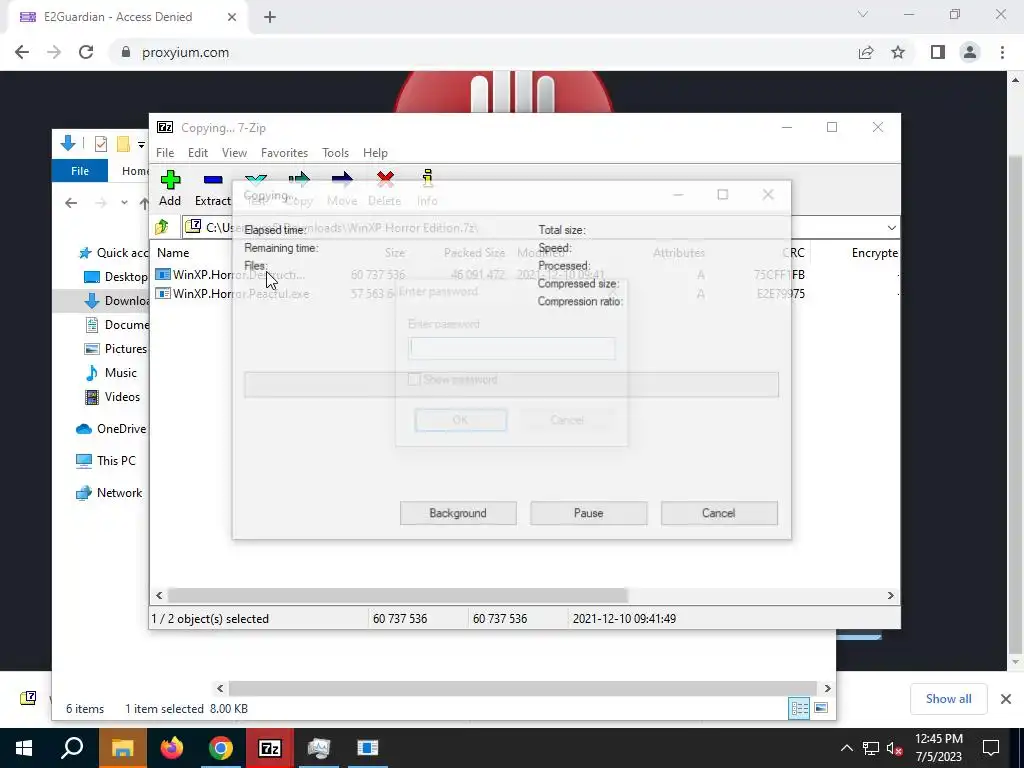Image resolution: width=1024 pixels, height=768 pixels.
Task: Open the Help menu in 7-Zip
Action: (x=375, y=153)
